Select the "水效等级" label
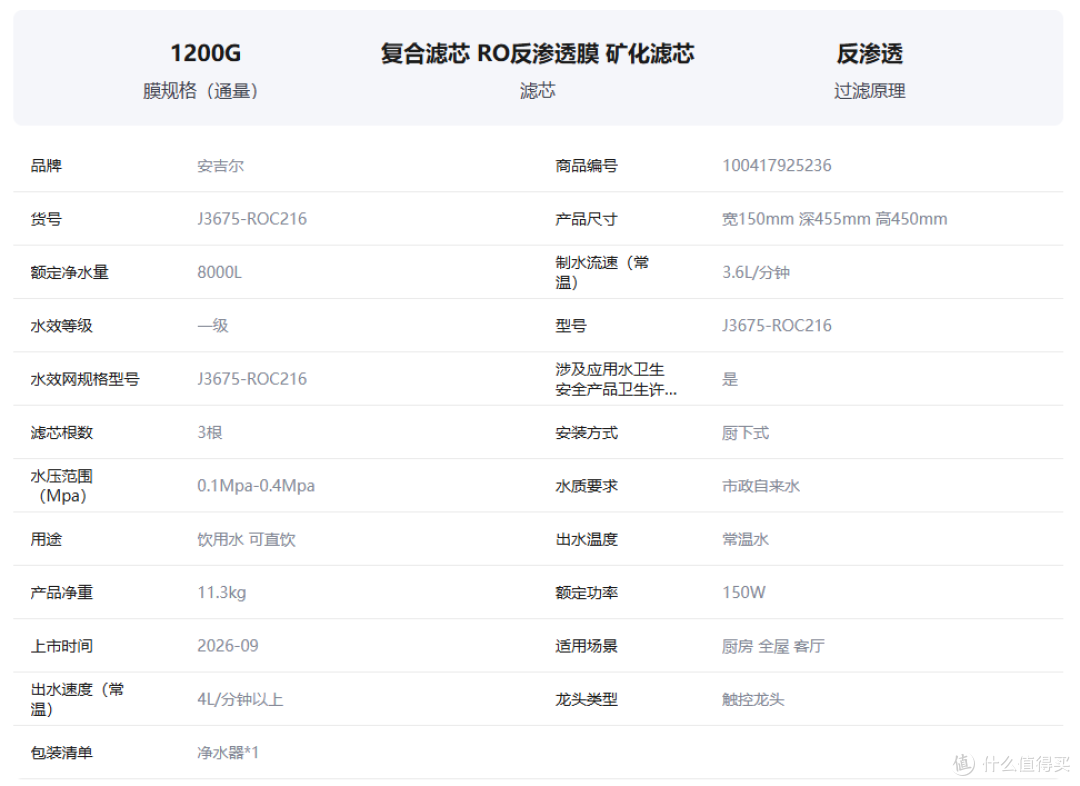The height and width of the screenshot is (786, 1080). pos(61,326)
